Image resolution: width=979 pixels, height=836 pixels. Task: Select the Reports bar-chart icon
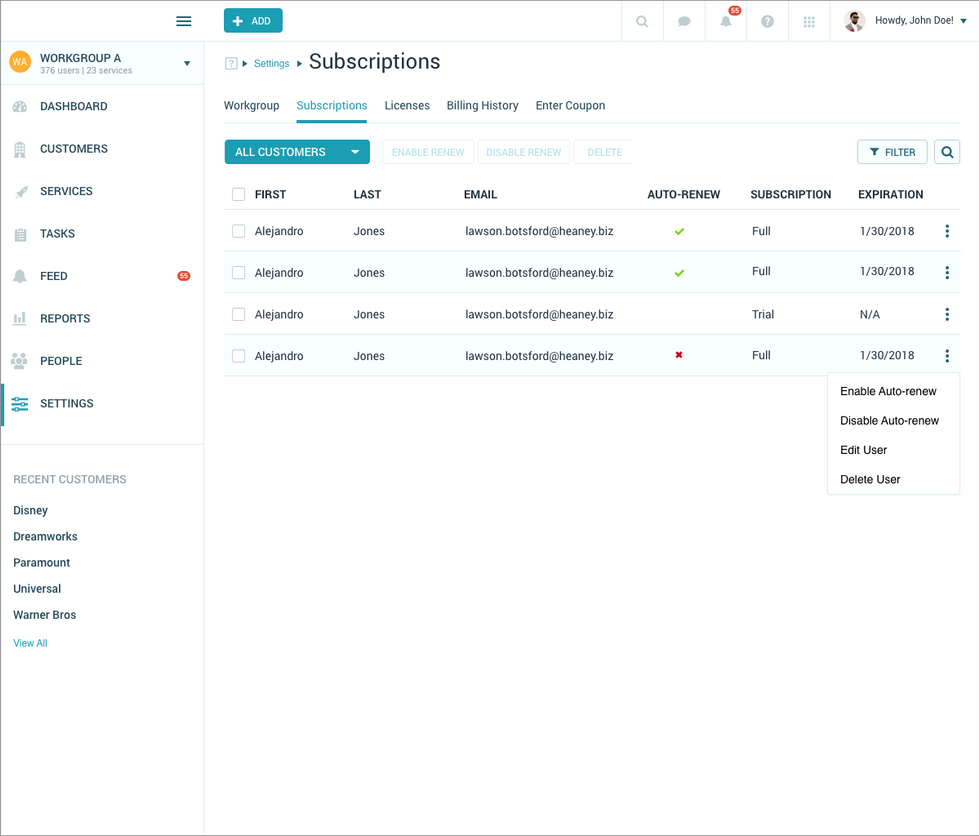click(22, 318)
